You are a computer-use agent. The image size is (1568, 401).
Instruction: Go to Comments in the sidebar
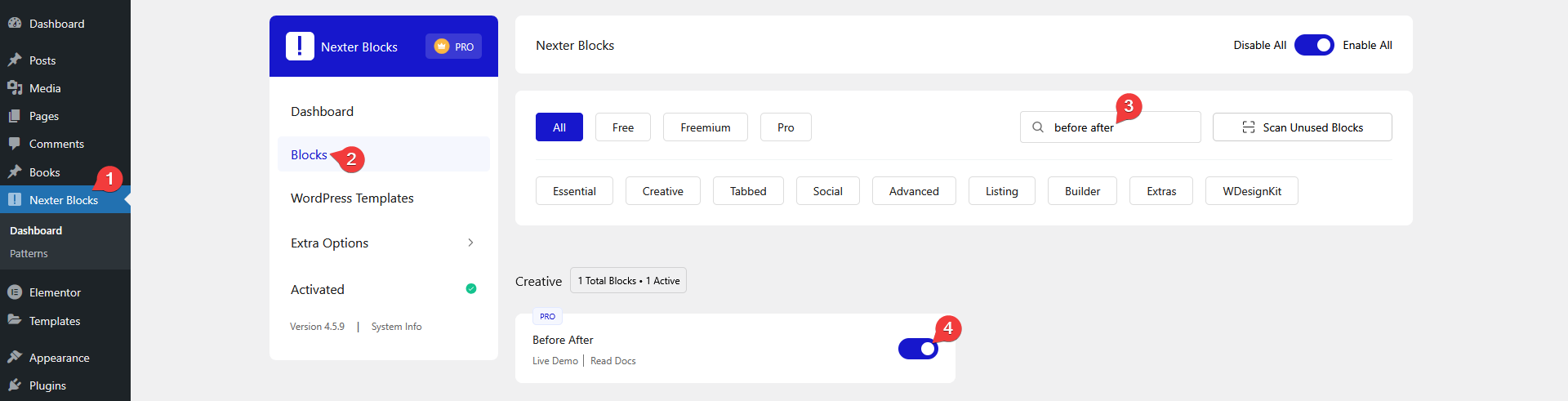coord(56,144)
